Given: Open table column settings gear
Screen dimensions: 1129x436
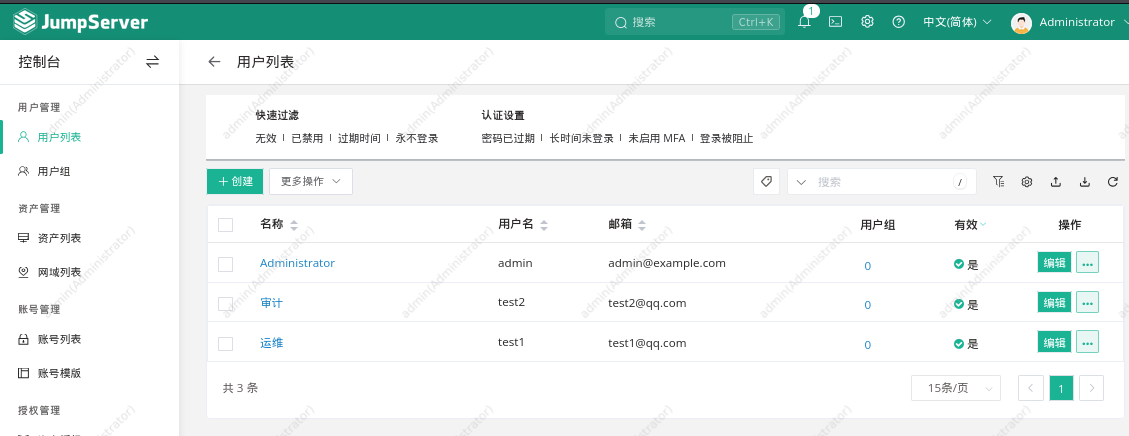Looking at the screenshot, I should [1027, 182].
